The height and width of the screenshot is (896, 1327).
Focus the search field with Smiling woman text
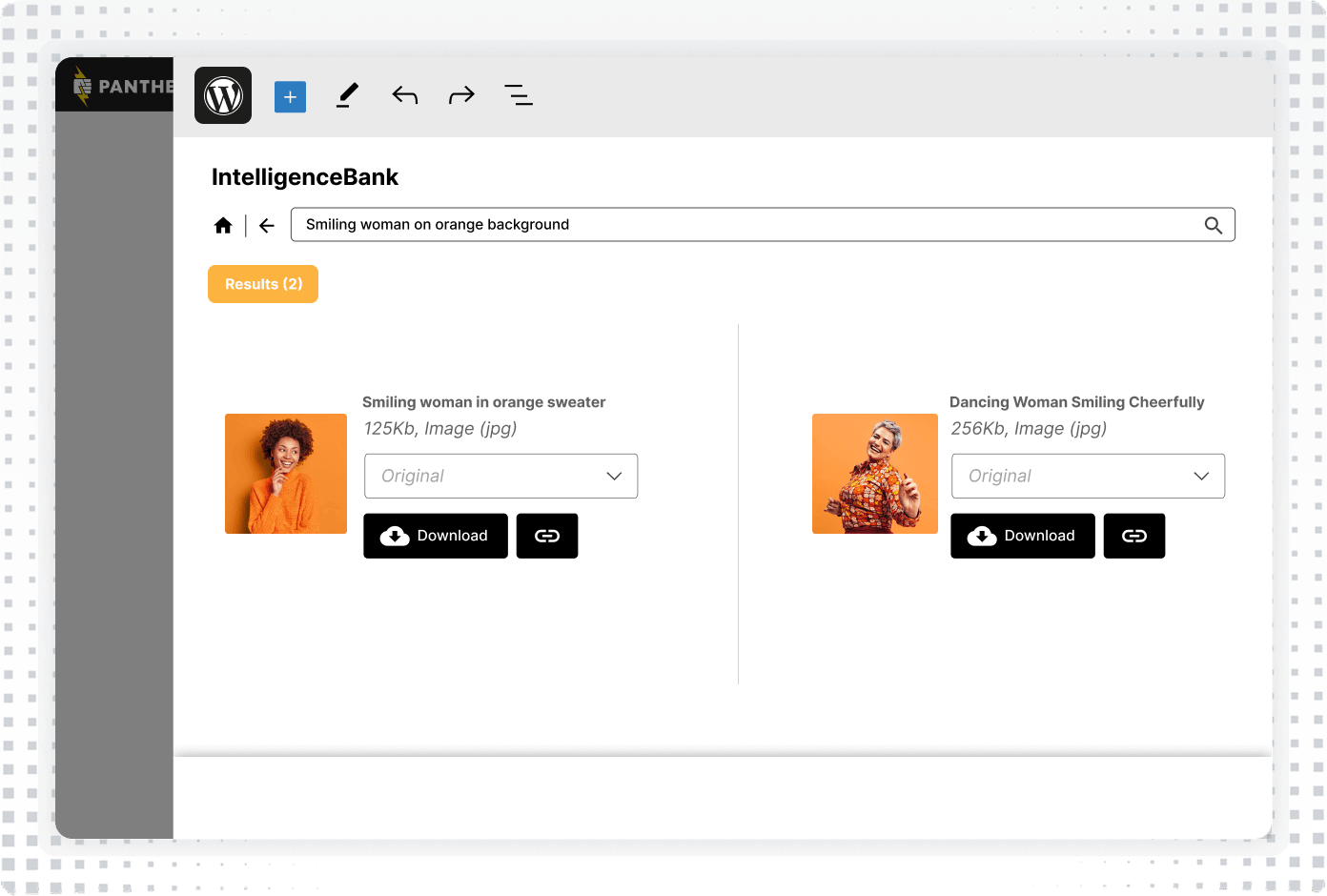pos(763,225)
